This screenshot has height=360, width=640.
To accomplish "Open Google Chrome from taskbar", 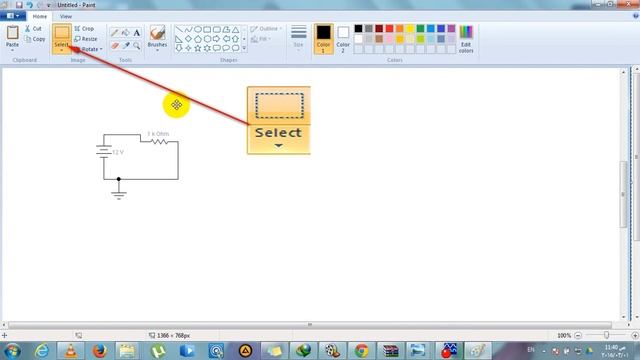I will point(361,351).
